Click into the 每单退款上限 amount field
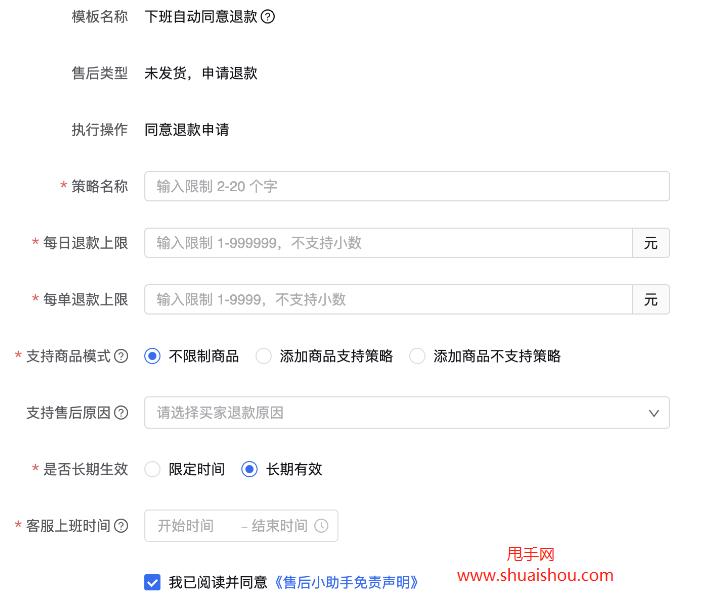Screen dimensions: 702x609 (x=388, y=300)
